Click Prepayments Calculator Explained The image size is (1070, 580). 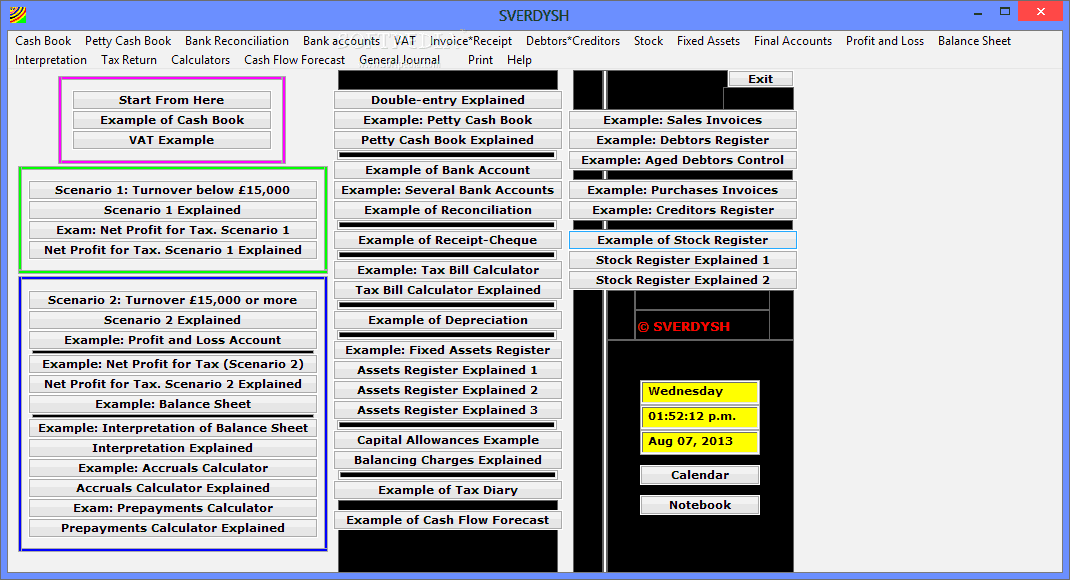tap(173, 528)
